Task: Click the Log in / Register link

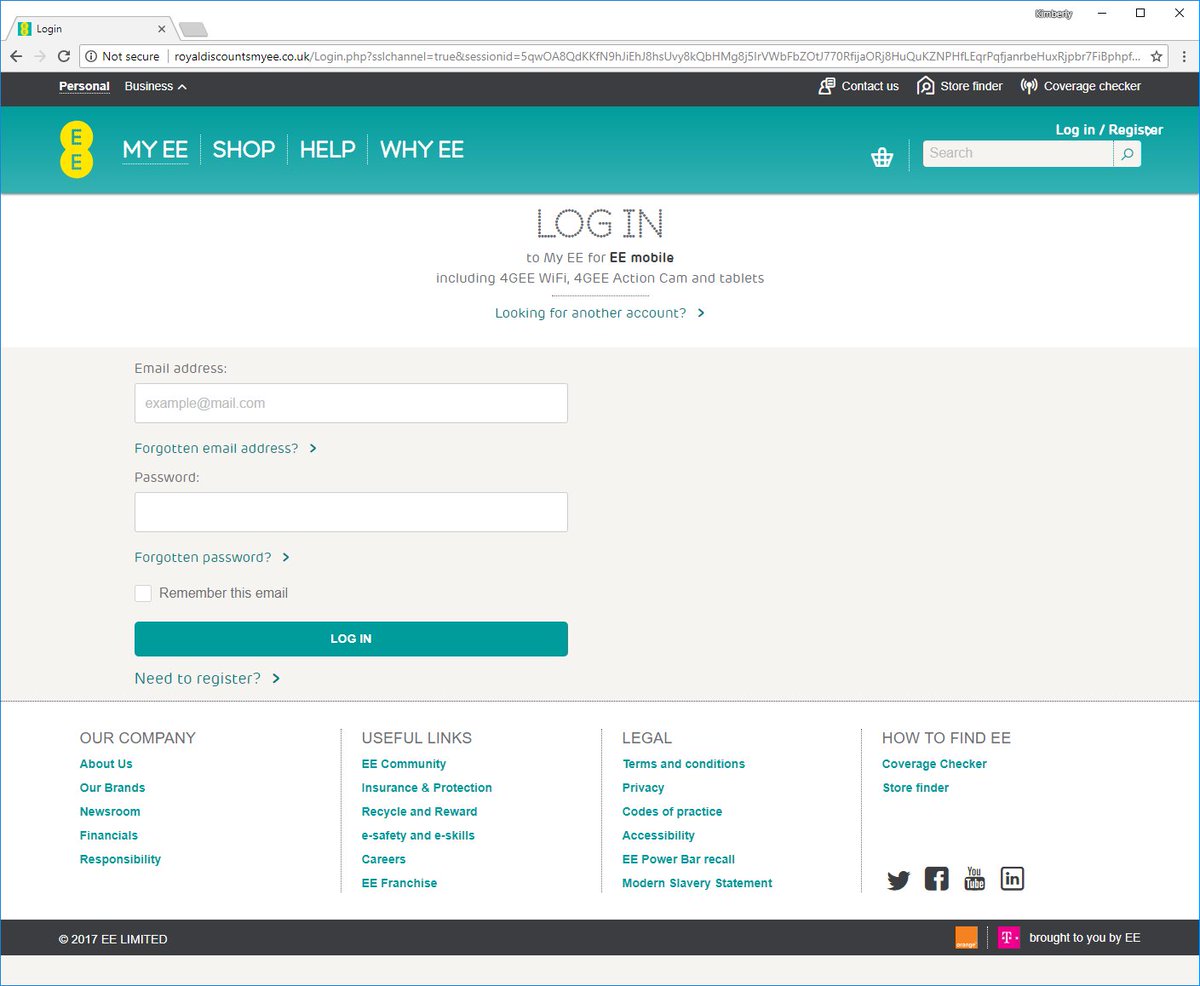Action: 1109,130
